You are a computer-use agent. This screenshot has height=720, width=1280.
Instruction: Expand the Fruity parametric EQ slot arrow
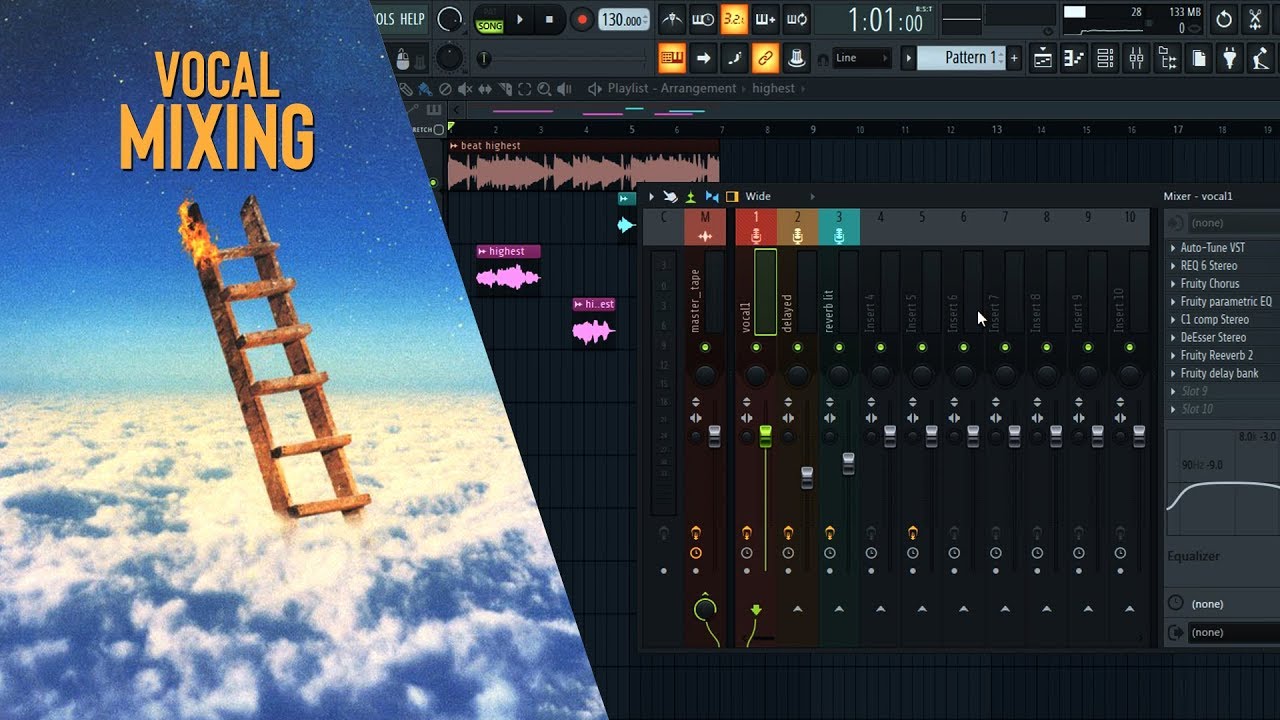[x=1173, y=302]
